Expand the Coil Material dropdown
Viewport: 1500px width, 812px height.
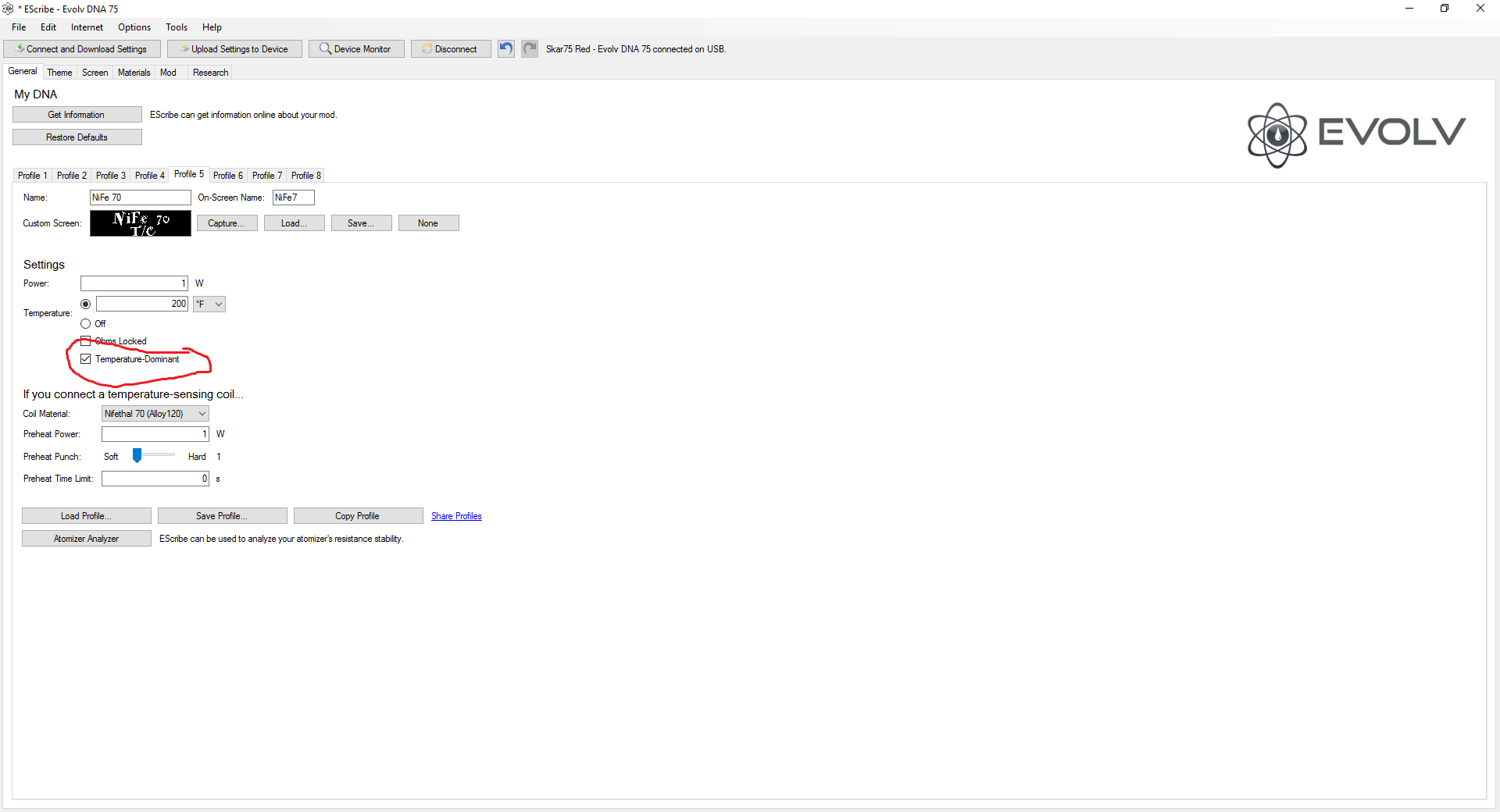(x=155, y=414)
